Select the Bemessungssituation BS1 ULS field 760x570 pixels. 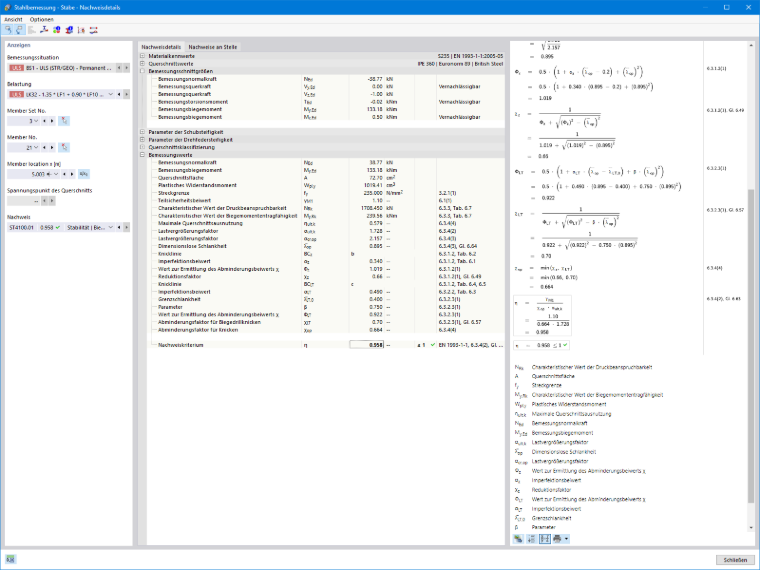[61, 68]
